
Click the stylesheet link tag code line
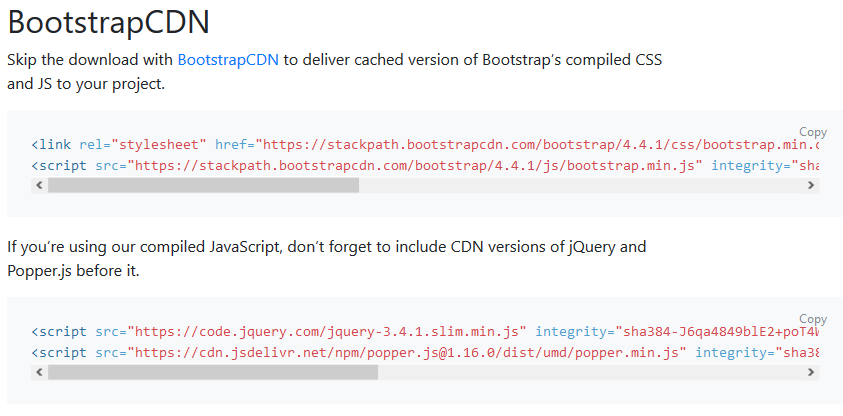pyautogui.click(x=425, y=145)
